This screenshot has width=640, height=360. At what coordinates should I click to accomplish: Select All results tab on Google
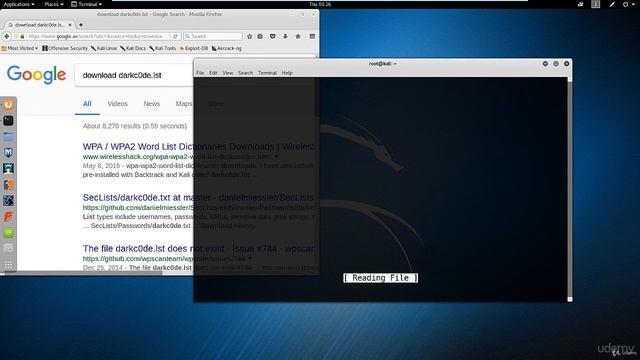pos(87,104)
